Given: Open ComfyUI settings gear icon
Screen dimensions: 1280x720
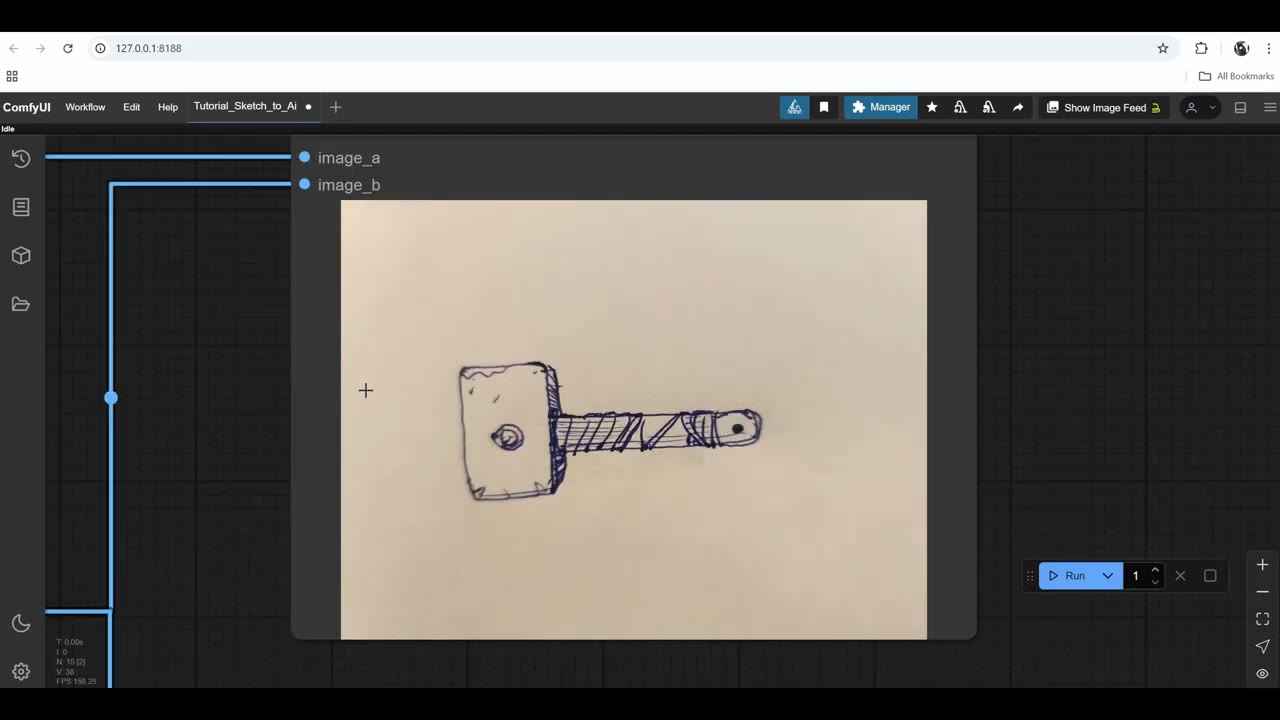Looking at the screenshot, I should click(x=21, y=672).
